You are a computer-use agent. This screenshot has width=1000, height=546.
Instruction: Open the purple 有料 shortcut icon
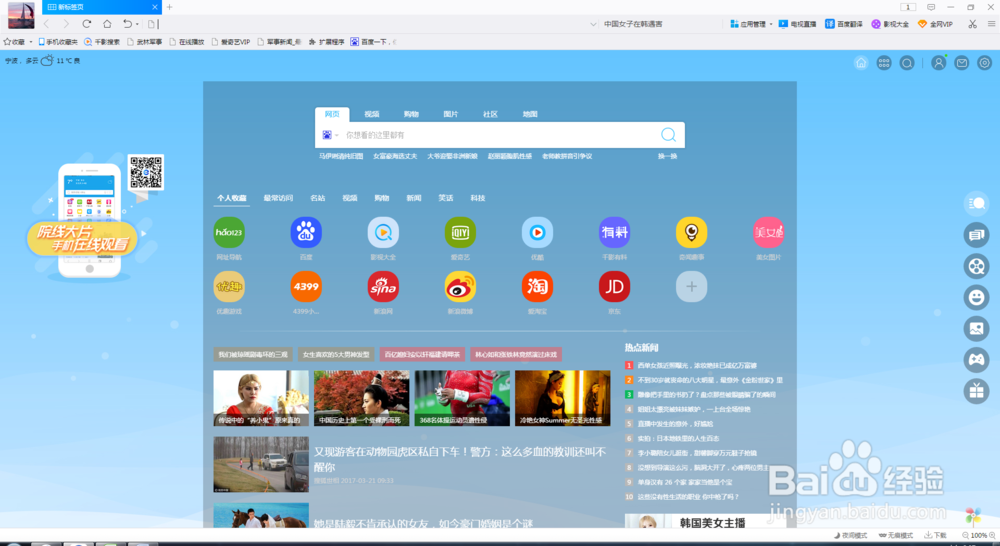pos(615,232)
